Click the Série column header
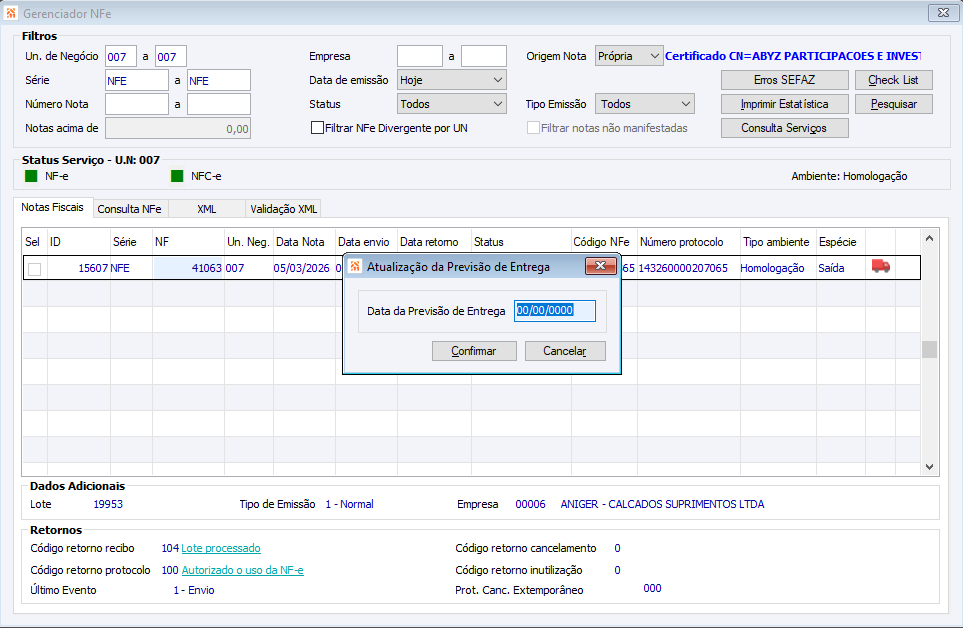This screenshot has height=628, width=963. pos(131,242)
